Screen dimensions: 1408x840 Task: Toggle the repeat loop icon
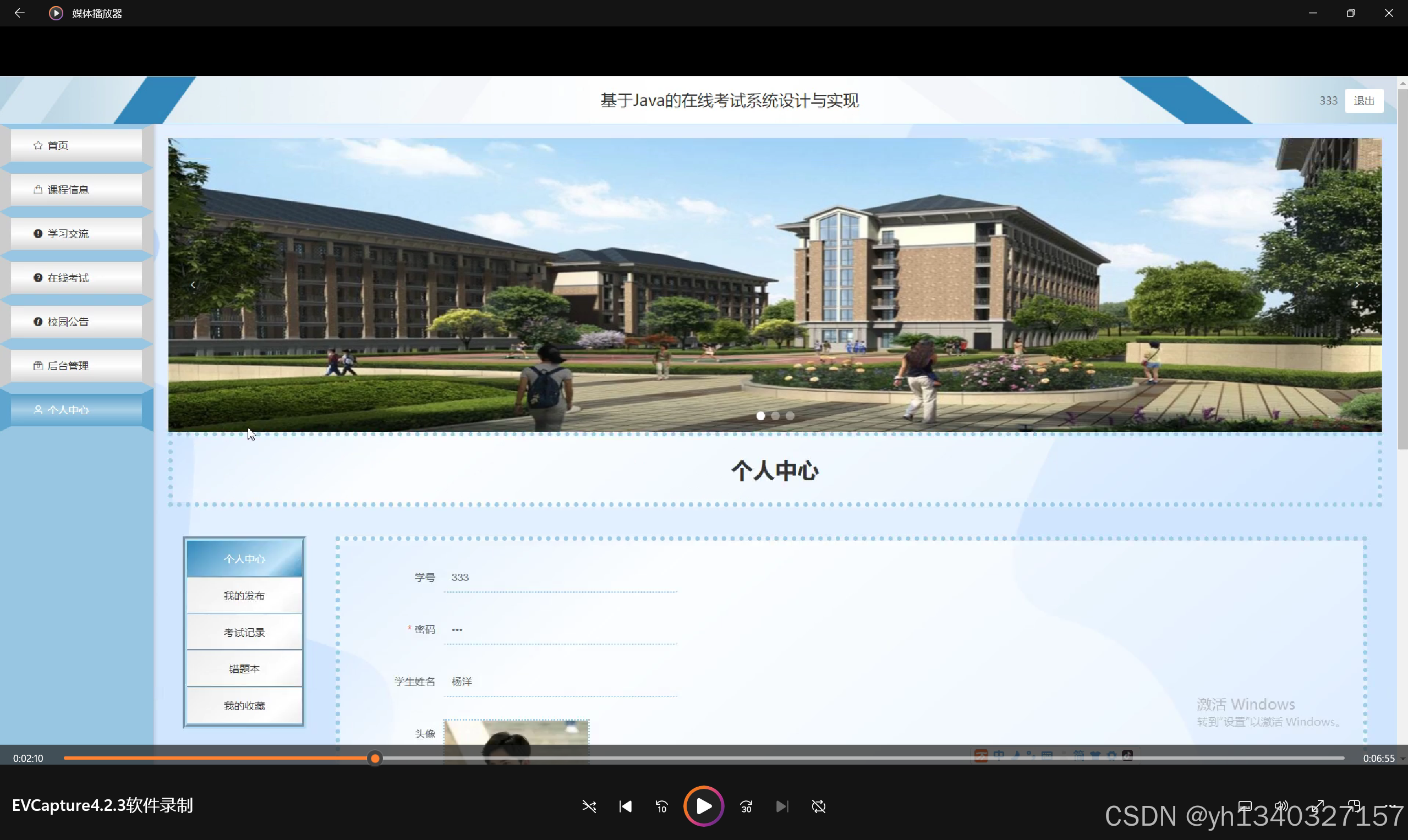point(819,806)
